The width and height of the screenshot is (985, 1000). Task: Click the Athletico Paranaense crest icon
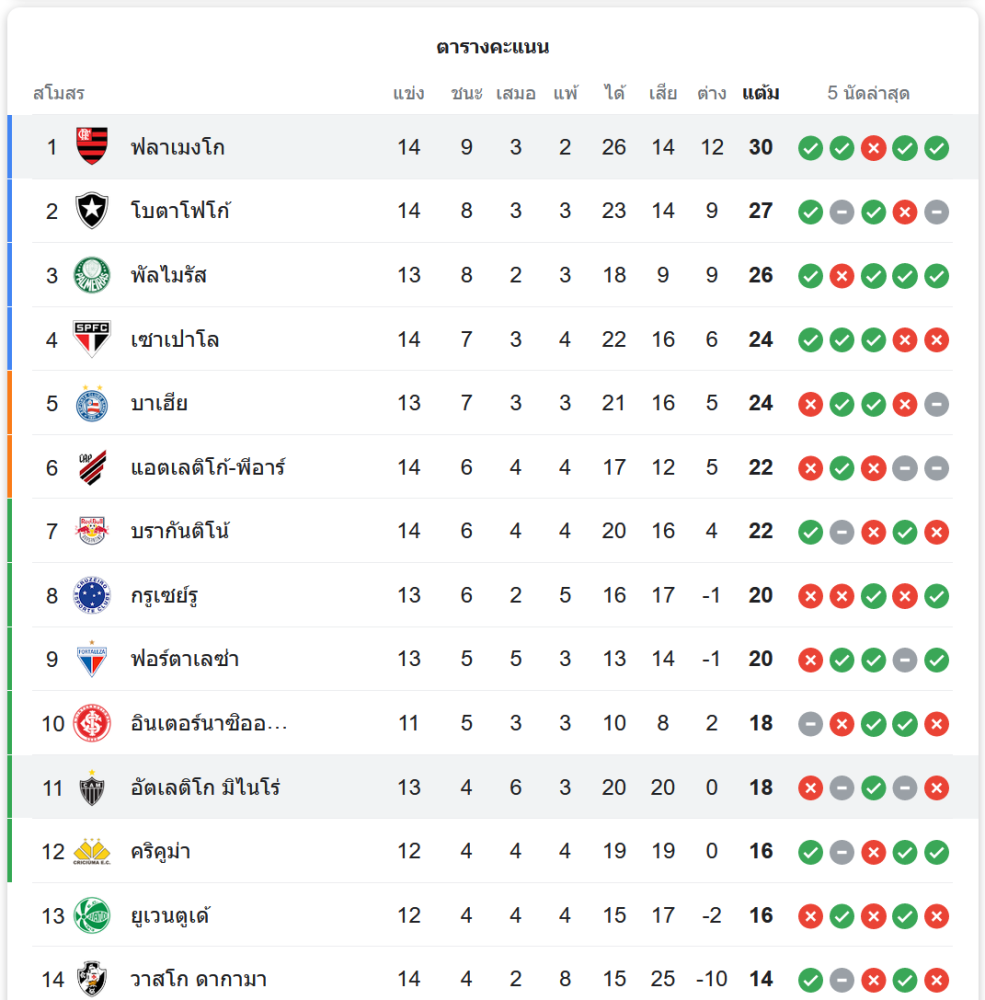[92, 467]
